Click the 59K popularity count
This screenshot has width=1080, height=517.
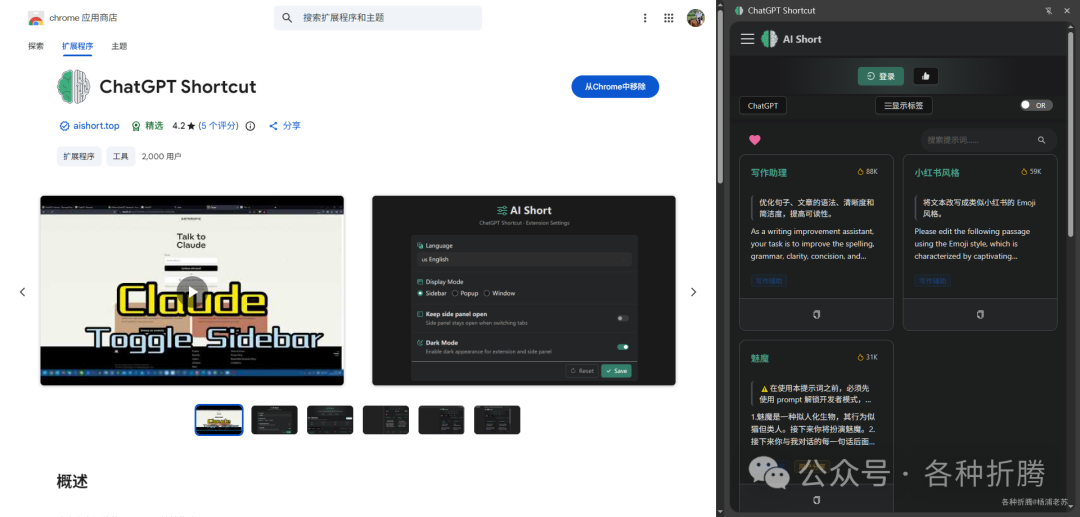[1031, 171]
